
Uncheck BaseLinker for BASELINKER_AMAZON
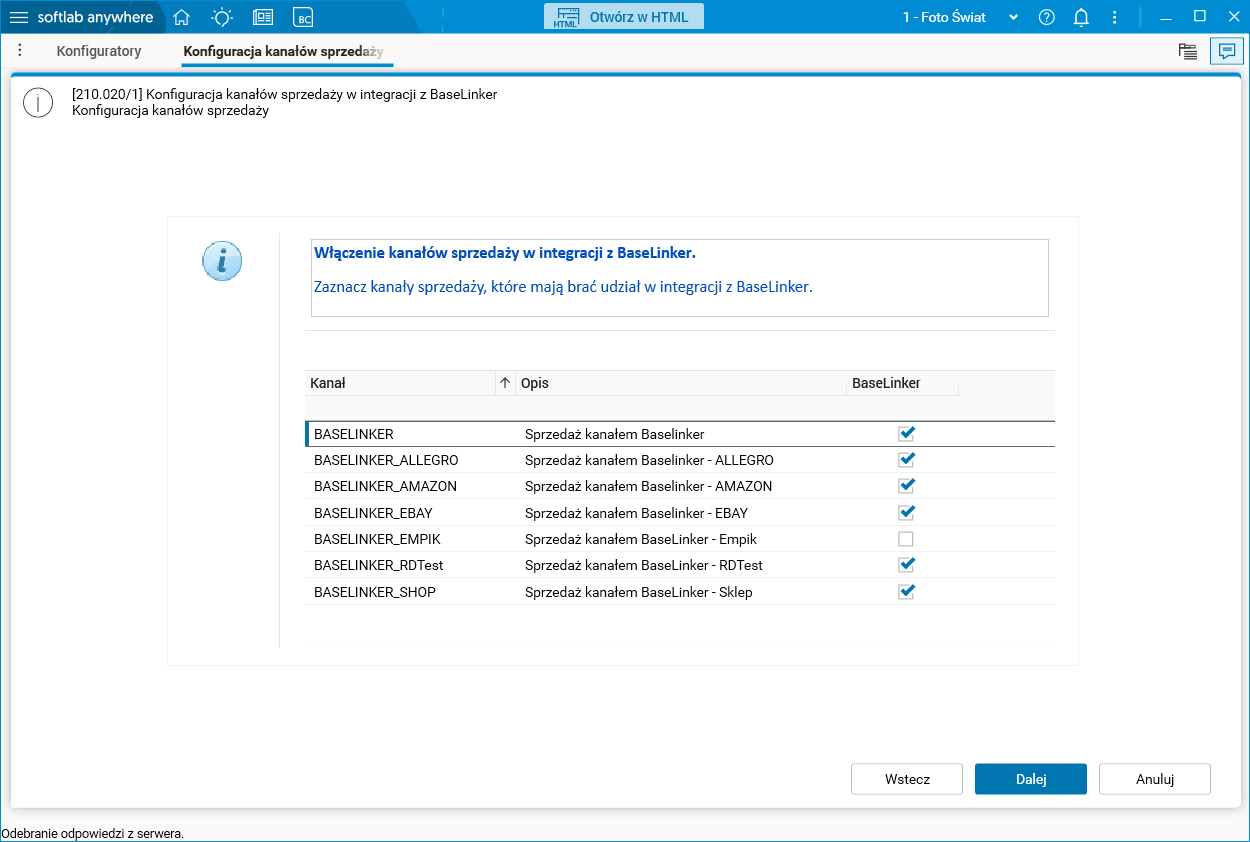click(x=906, y=486)
